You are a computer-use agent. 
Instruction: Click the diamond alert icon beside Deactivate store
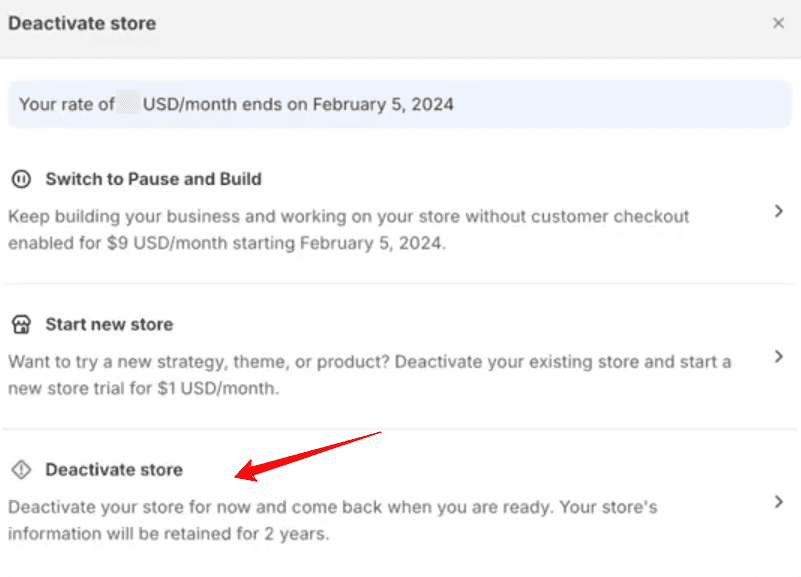21,470
